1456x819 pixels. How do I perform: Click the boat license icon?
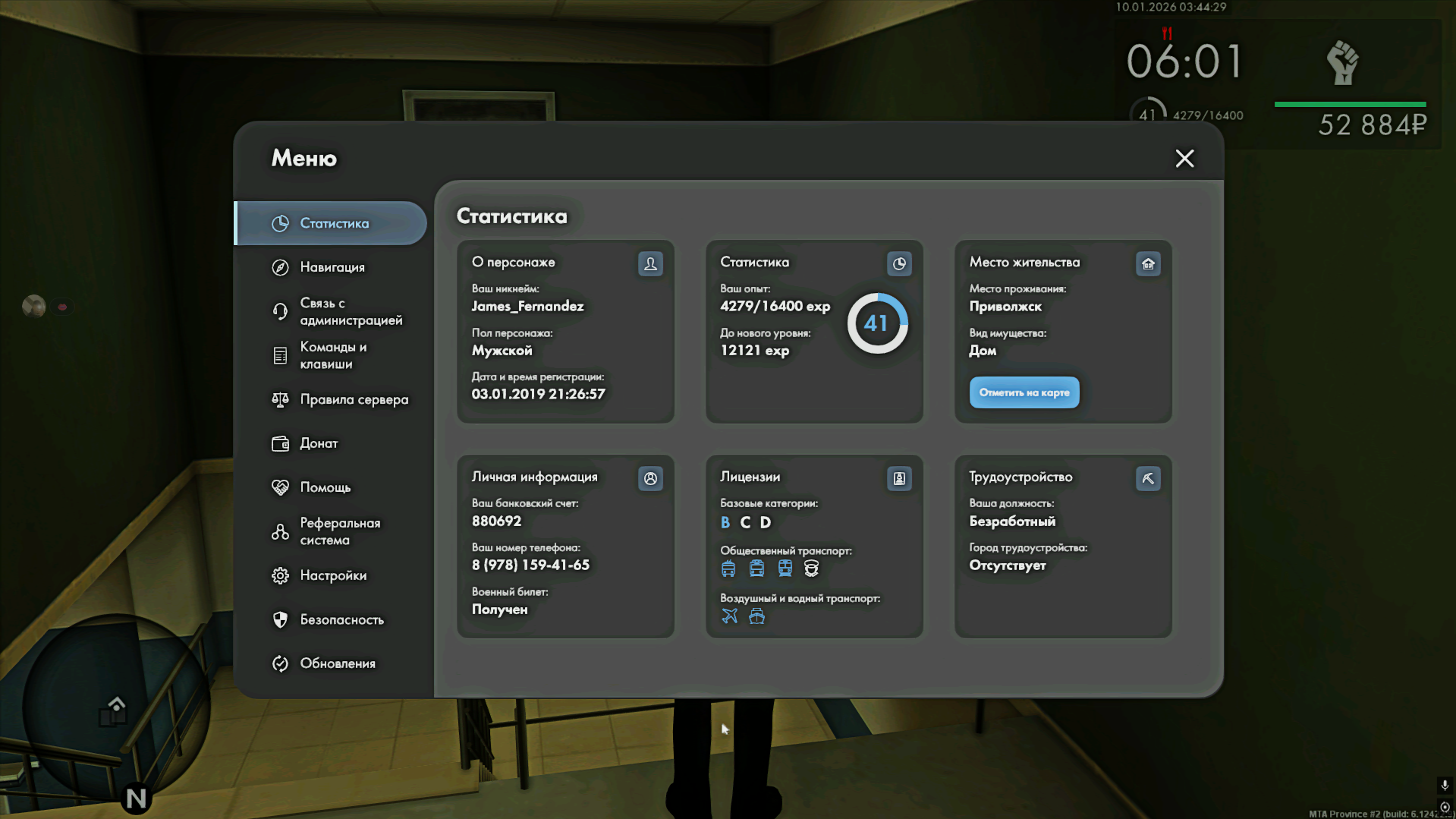click(x=756, y=616)
